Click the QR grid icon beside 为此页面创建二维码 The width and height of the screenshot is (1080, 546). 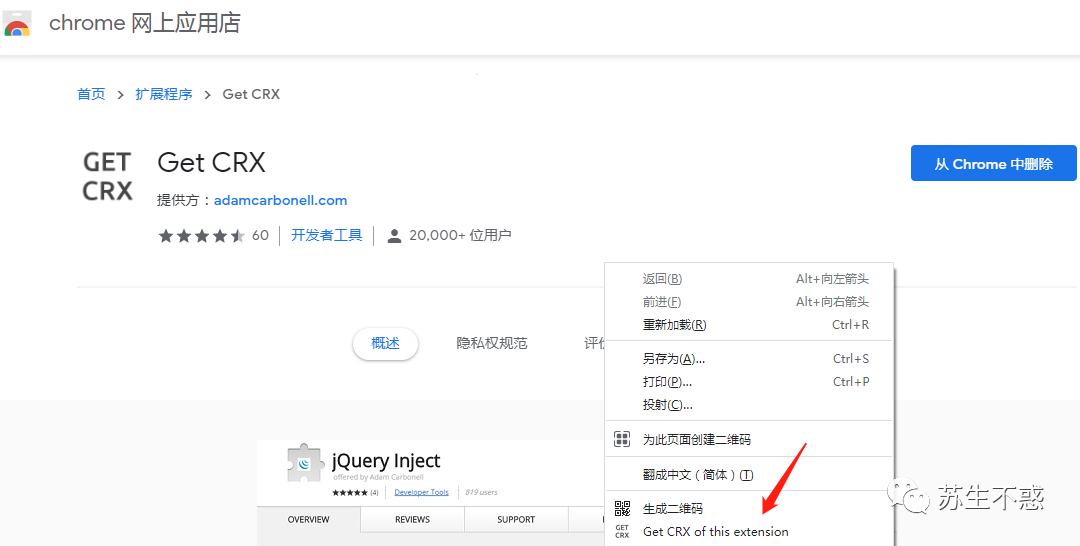622,439
